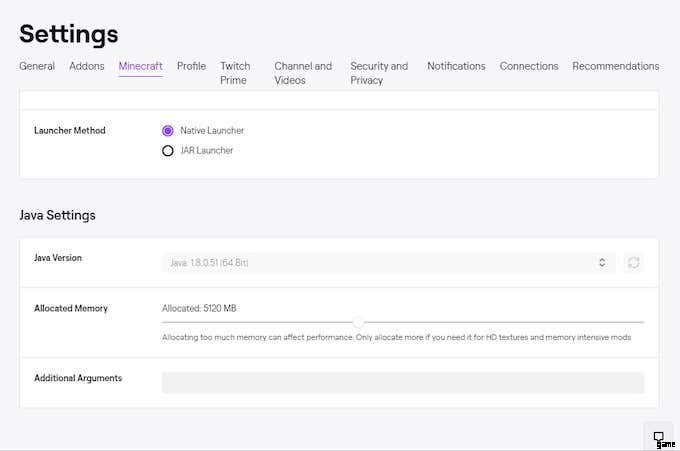Click the monitor icon in bottom-right corner

pos(659,437)
